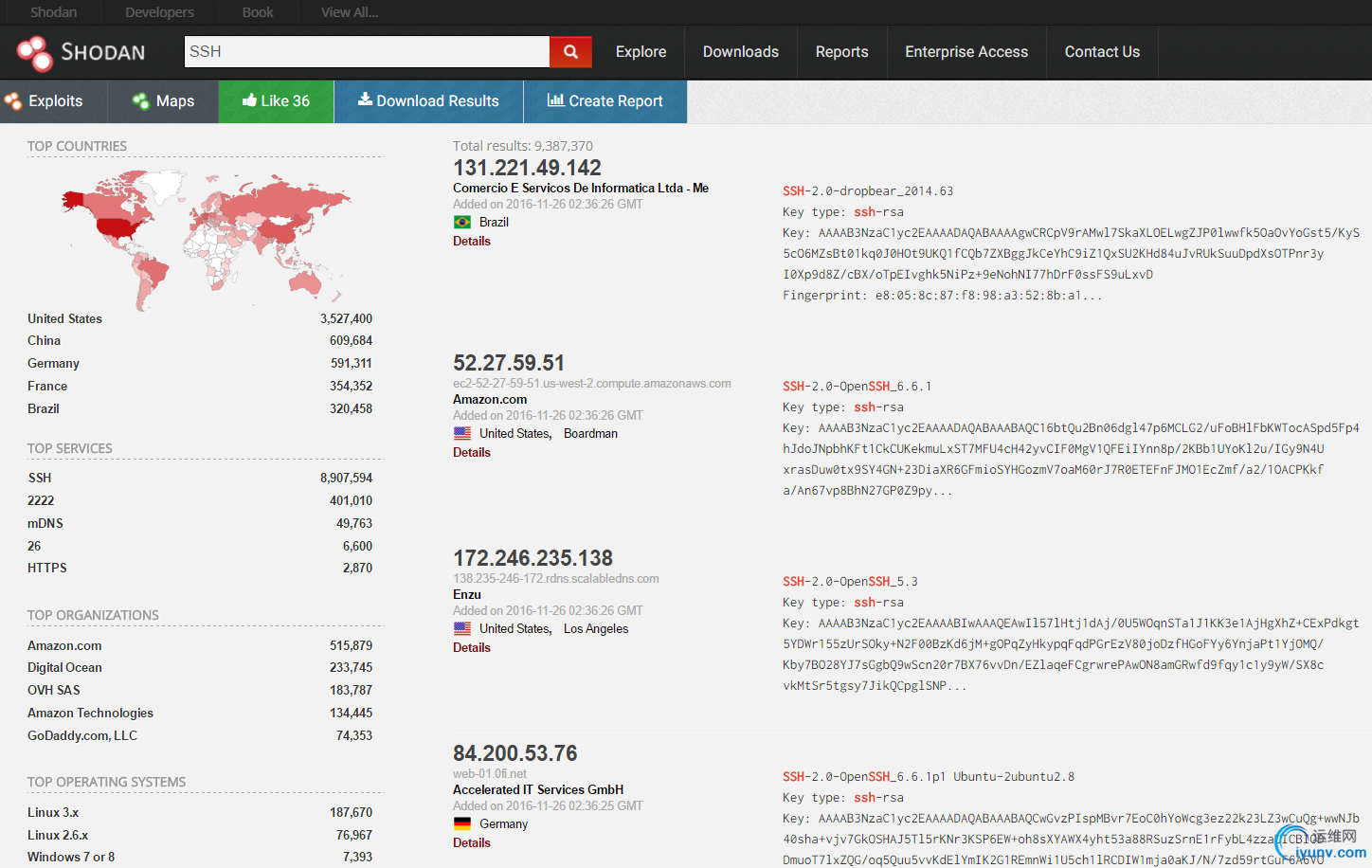Filter by Amazon.com in Top Organizations
Screen dimensions: 1372x868
[64, 645]
